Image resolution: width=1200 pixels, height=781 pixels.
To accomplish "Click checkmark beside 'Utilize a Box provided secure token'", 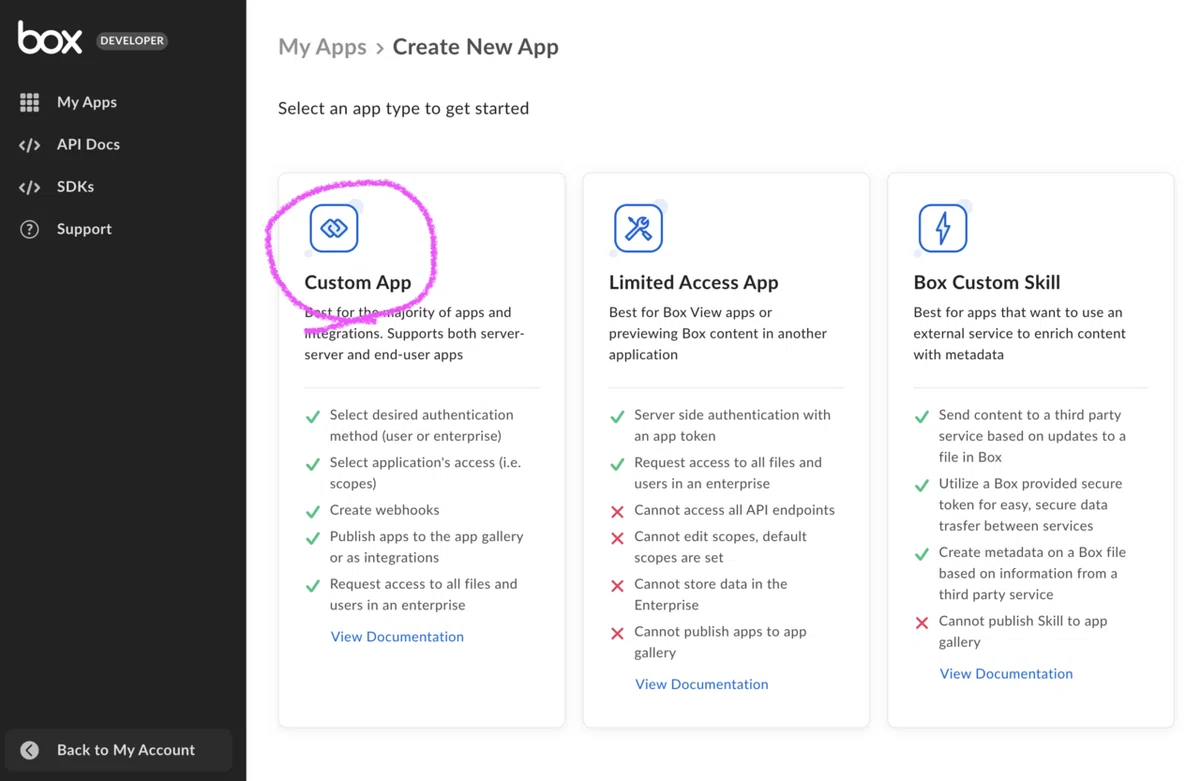I will click(x=922, y=485).
